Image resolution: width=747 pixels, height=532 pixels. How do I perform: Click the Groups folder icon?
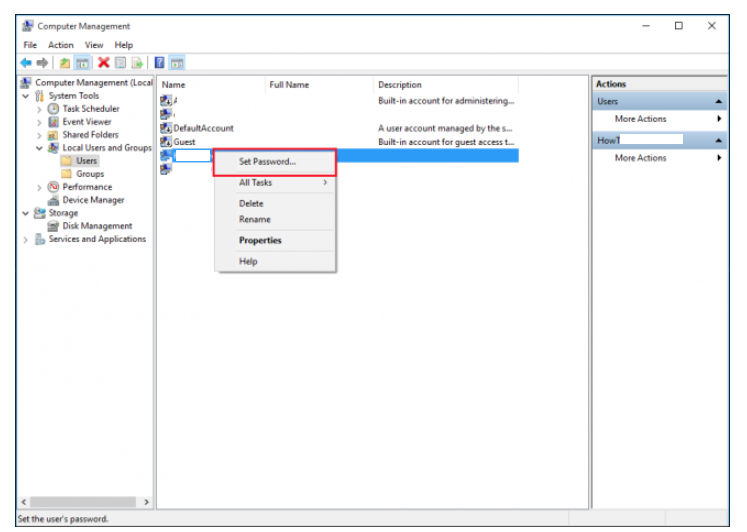[x=67, y=173]
